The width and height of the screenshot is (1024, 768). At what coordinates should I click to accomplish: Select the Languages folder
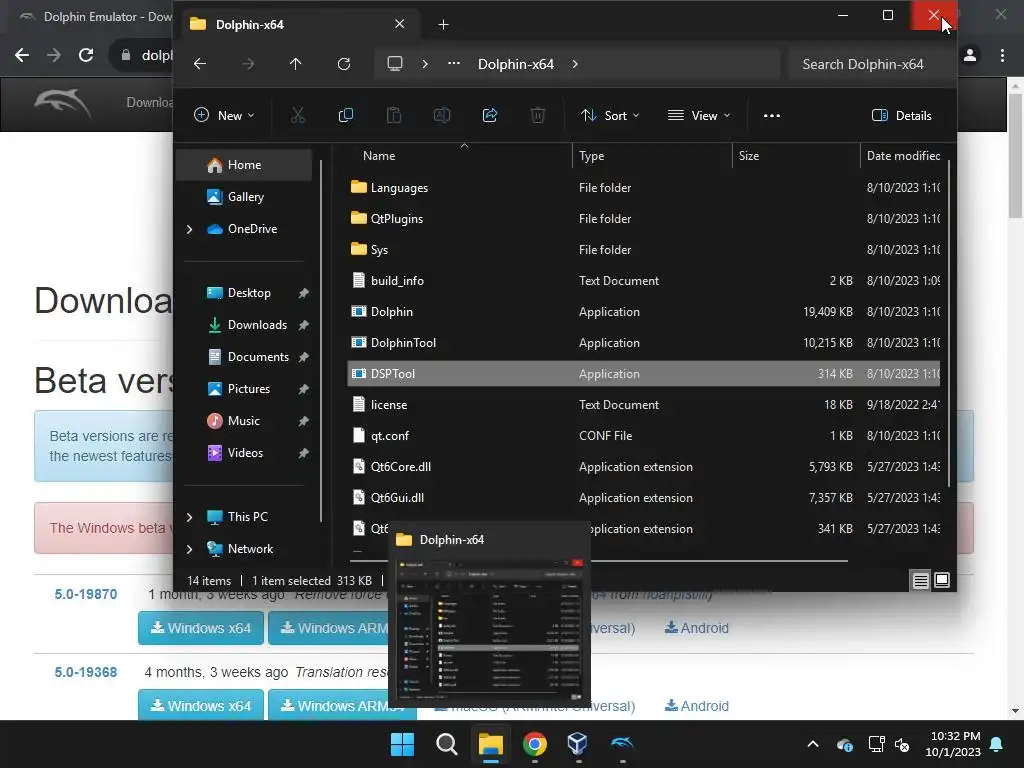(x=644, y=188)
